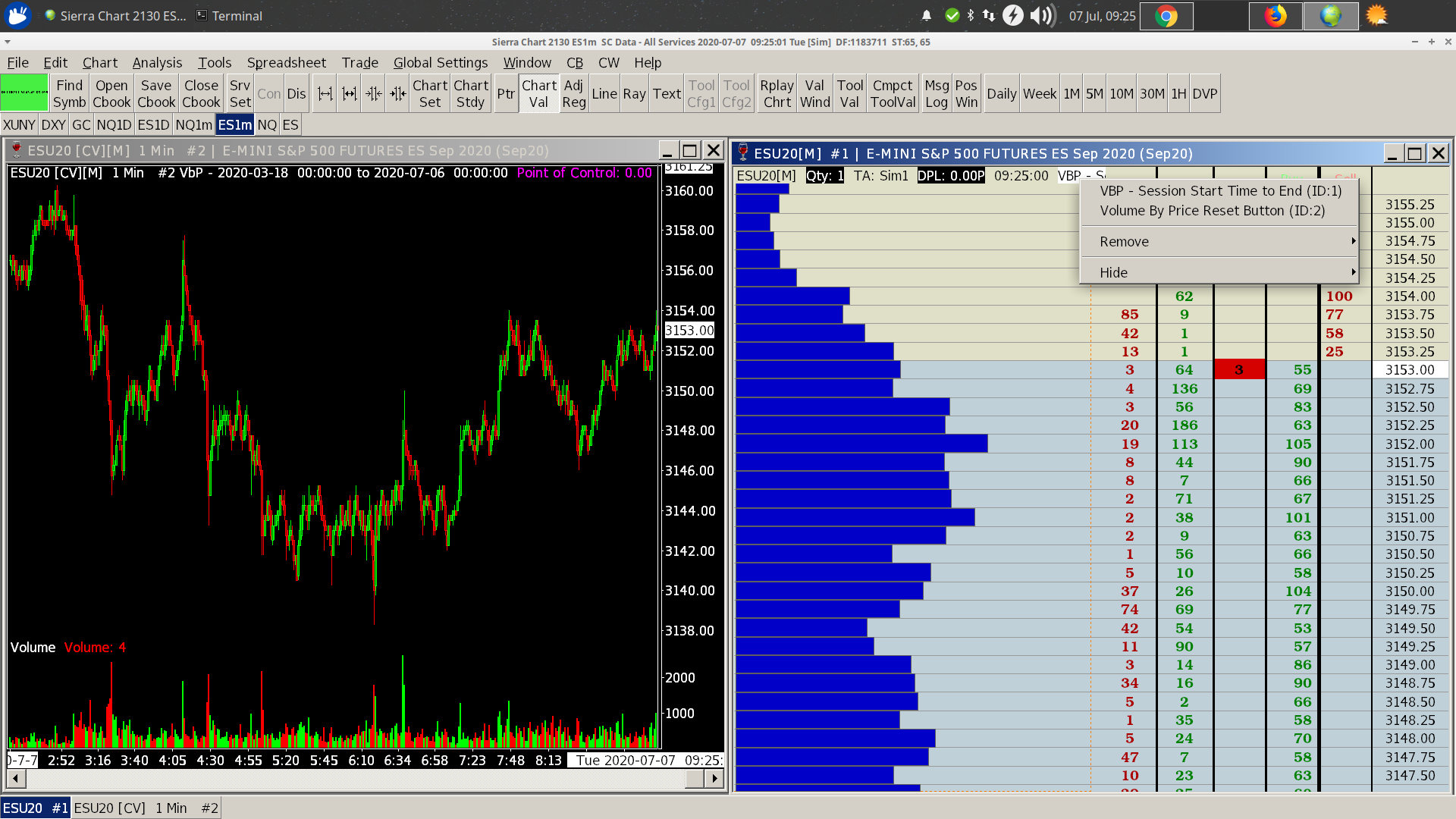Screen dimensions: 1456x819
Task: Click the fourth bar spacing compress icon
Action: coord(397,93)
